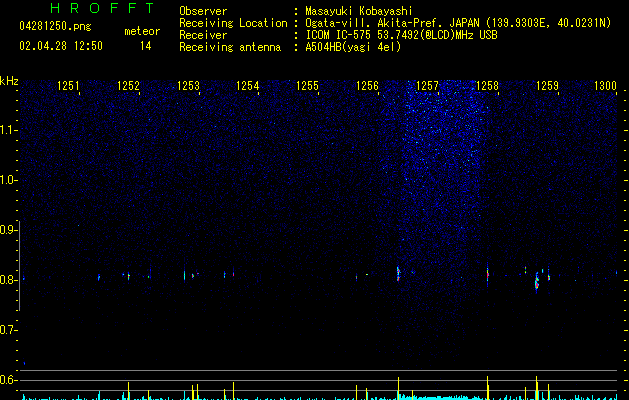Image resolution: width=629 pixels, height=400 pixels.
Task: Click the 1254 time tick label
Action: [x=248, y=86]
